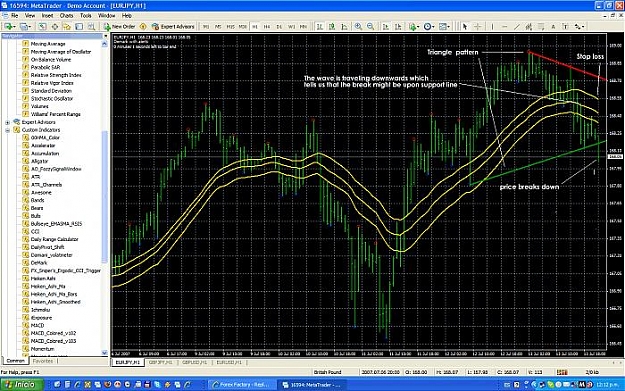Toggle the Data Window crosshair-circle icon
This screenshot has width=625, height=391.
tap(55, 26)
